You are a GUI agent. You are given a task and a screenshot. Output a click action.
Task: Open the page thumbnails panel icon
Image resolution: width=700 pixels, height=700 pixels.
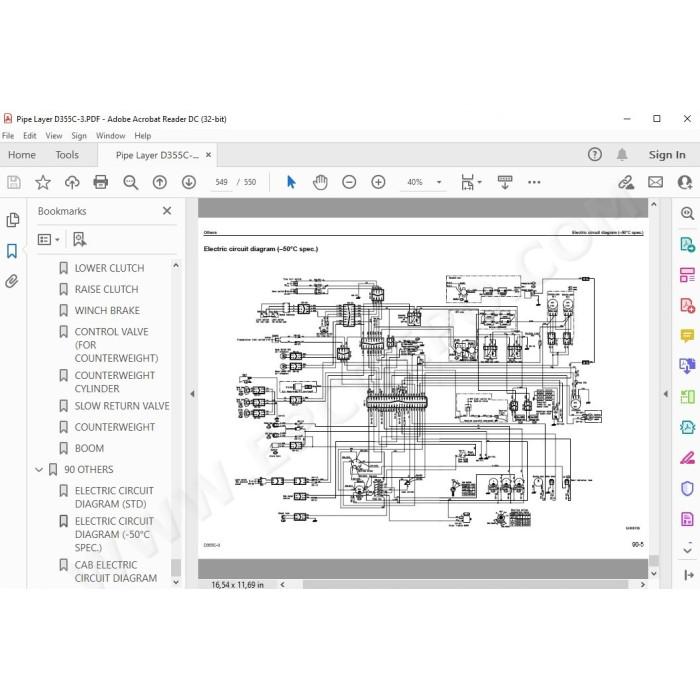coord(12,220)
